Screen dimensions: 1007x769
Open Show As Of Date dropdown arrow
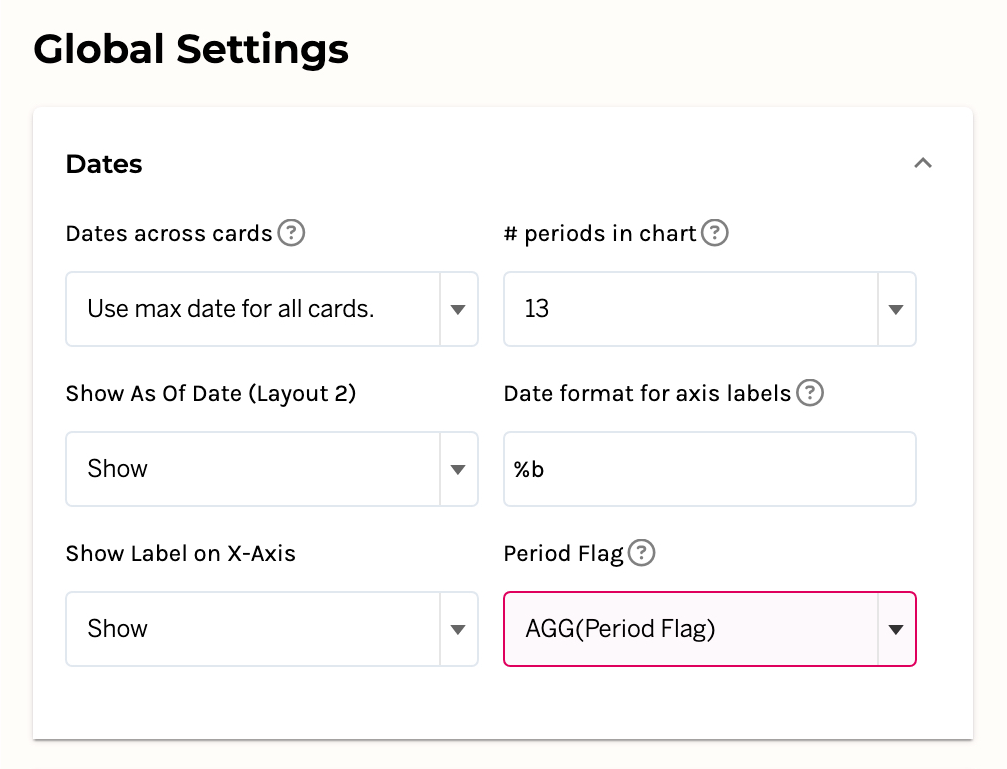tap(458, 469)
